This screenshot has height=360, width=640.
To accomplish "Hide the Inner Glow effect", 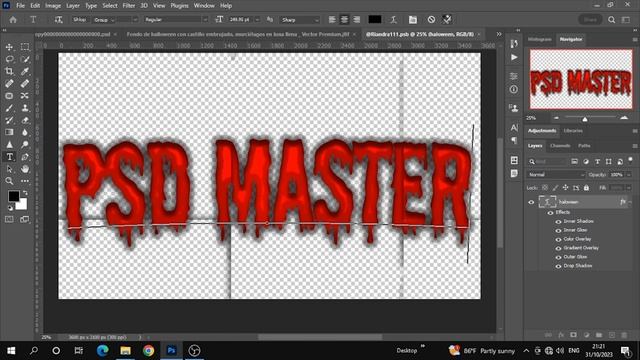I will point(558,231).
